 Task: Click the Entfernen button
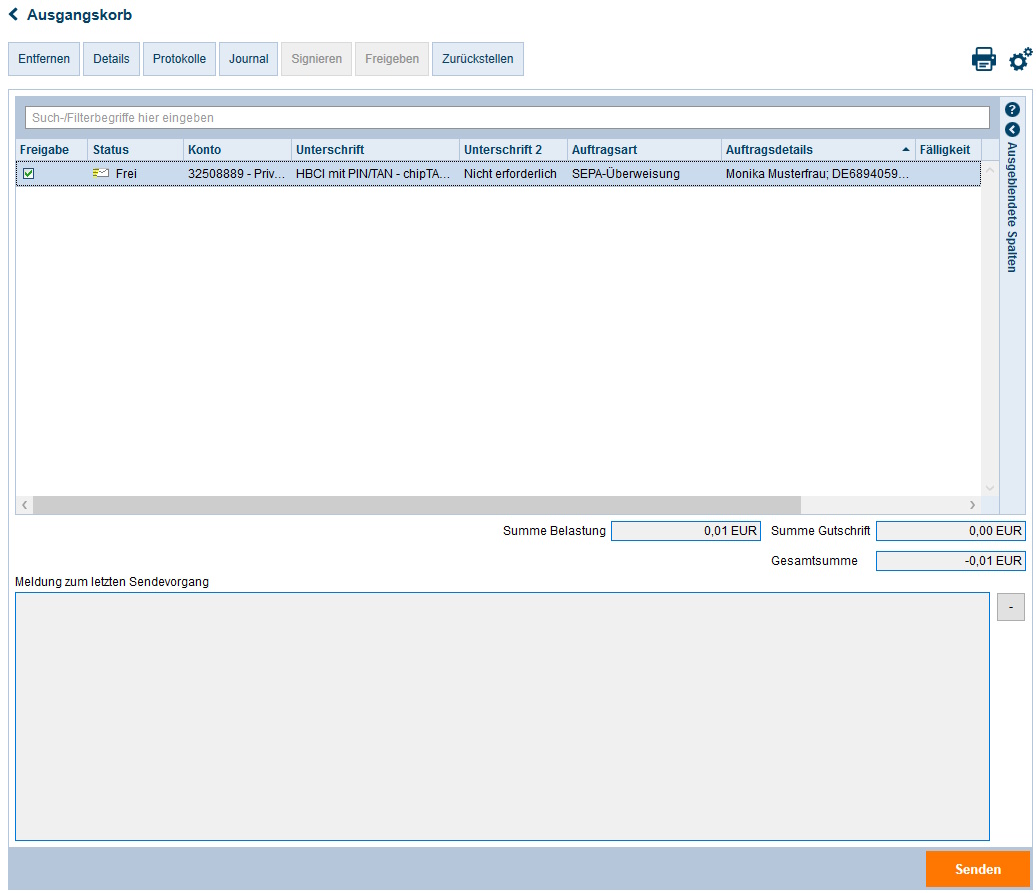click(44, 59)
